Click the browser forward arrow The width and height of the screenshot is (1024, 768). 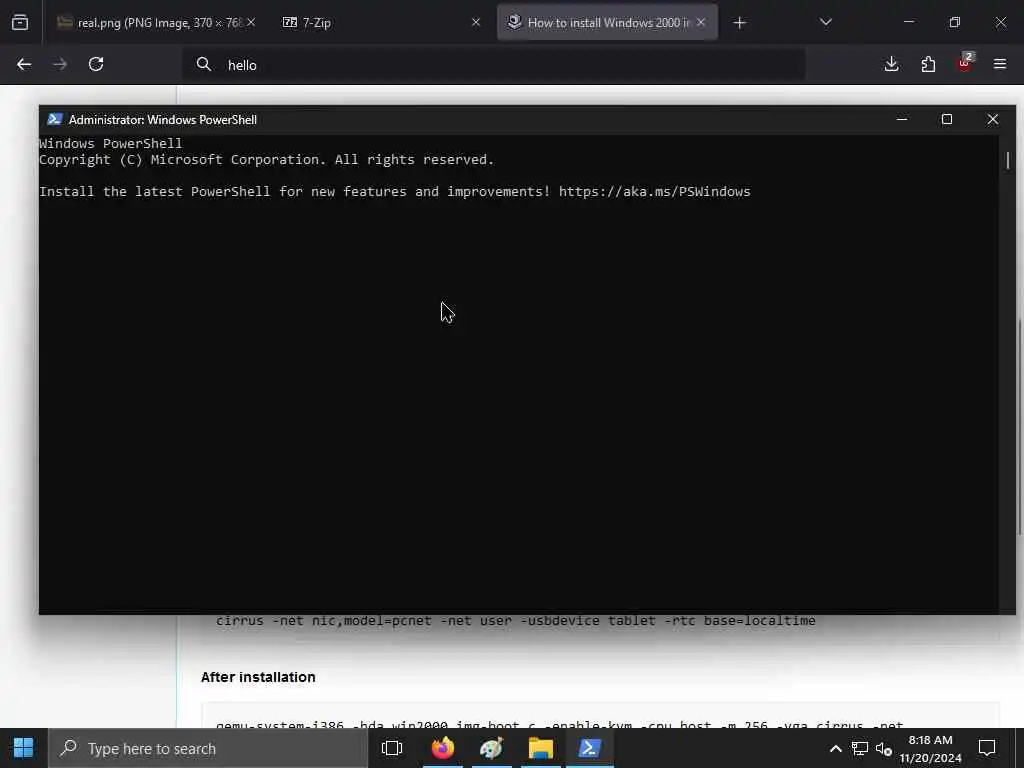click(x=60, y=64)
